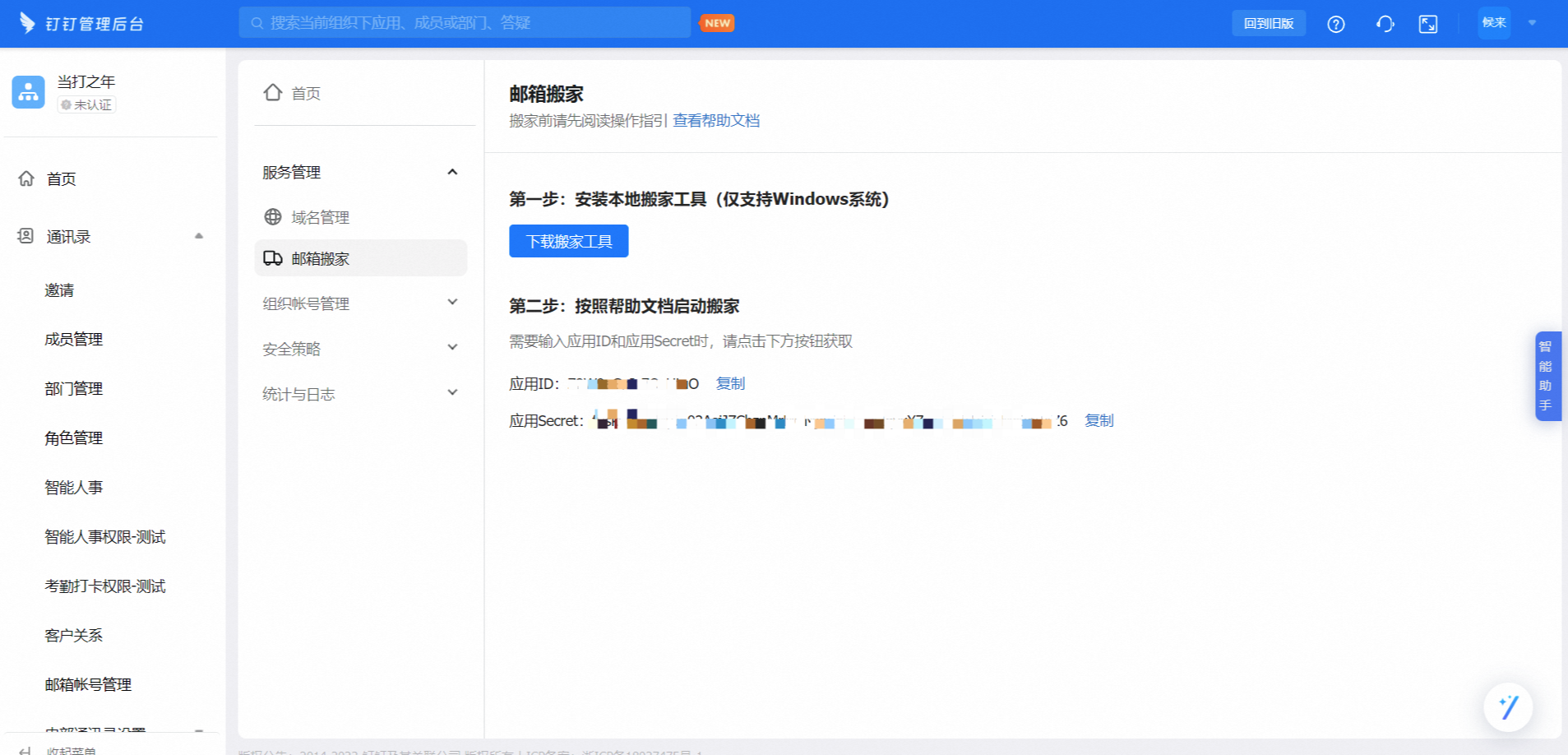This screenshot has height=755, width=1568.
Task: Click the 首页 home icon in left sidebar
Action: pos(26,178)
